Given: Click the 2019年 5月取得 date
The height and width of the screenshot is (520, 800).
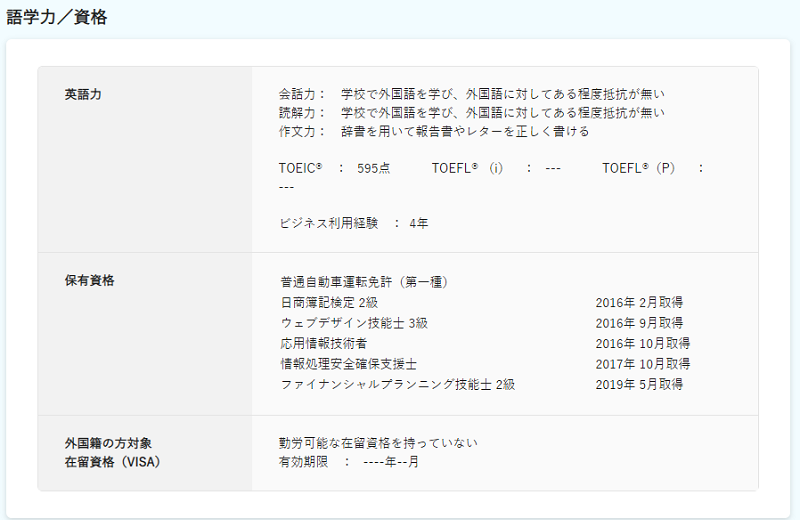Looking at the screenshot, I should coord(639,384).
